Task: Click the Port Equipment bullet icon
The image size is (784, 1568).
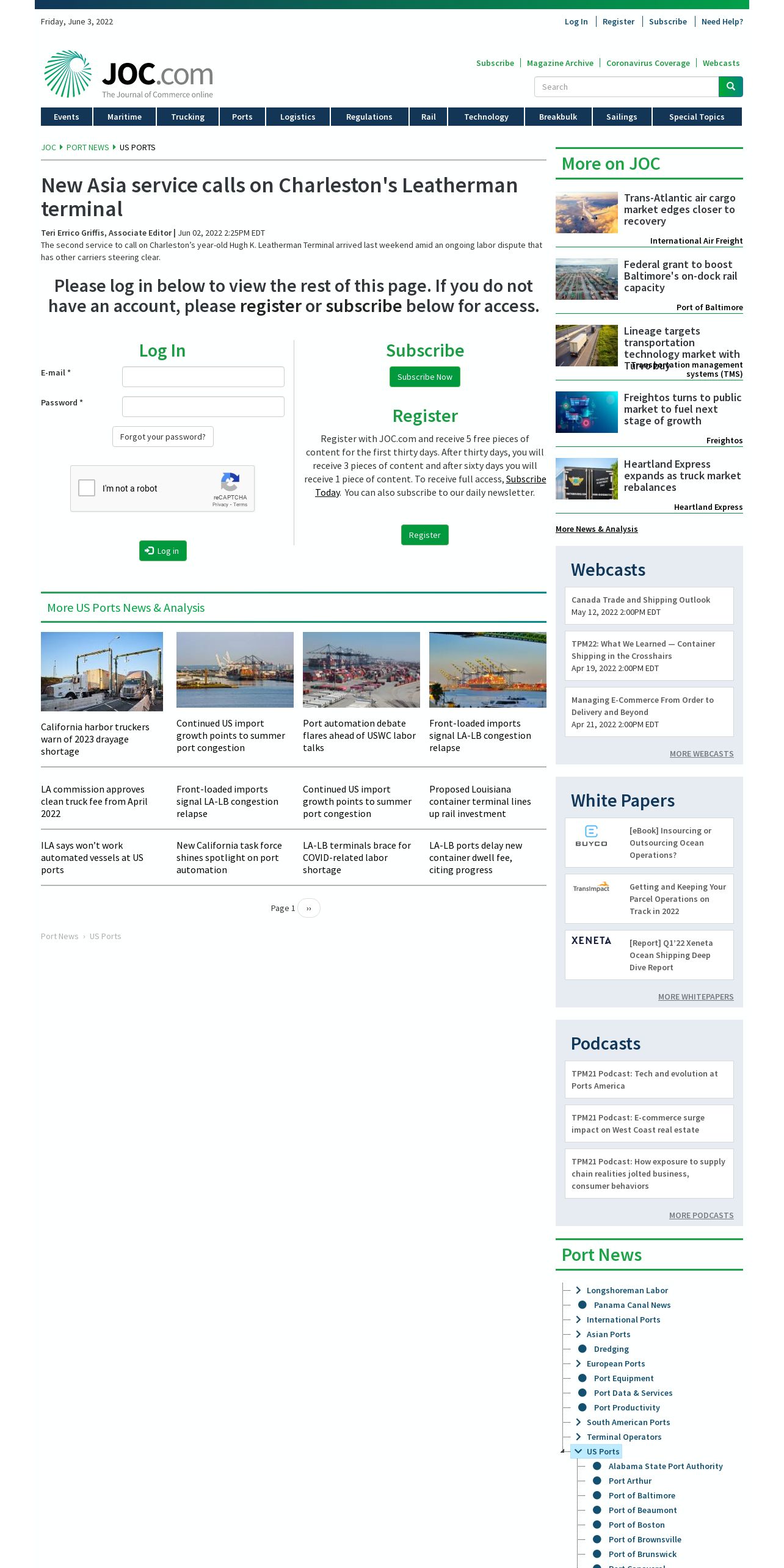Action: point(583,1378)
